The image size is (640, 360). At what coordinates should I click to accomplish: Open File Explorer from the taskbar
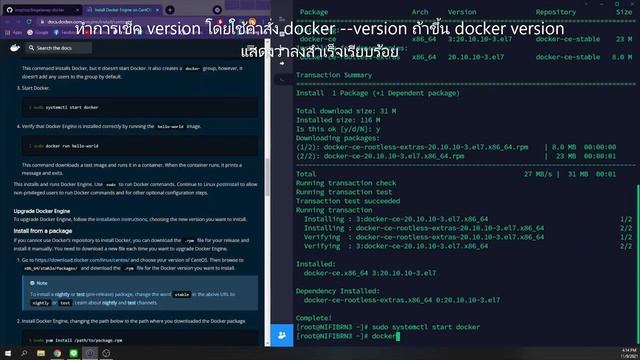click(x=41, y=353)
